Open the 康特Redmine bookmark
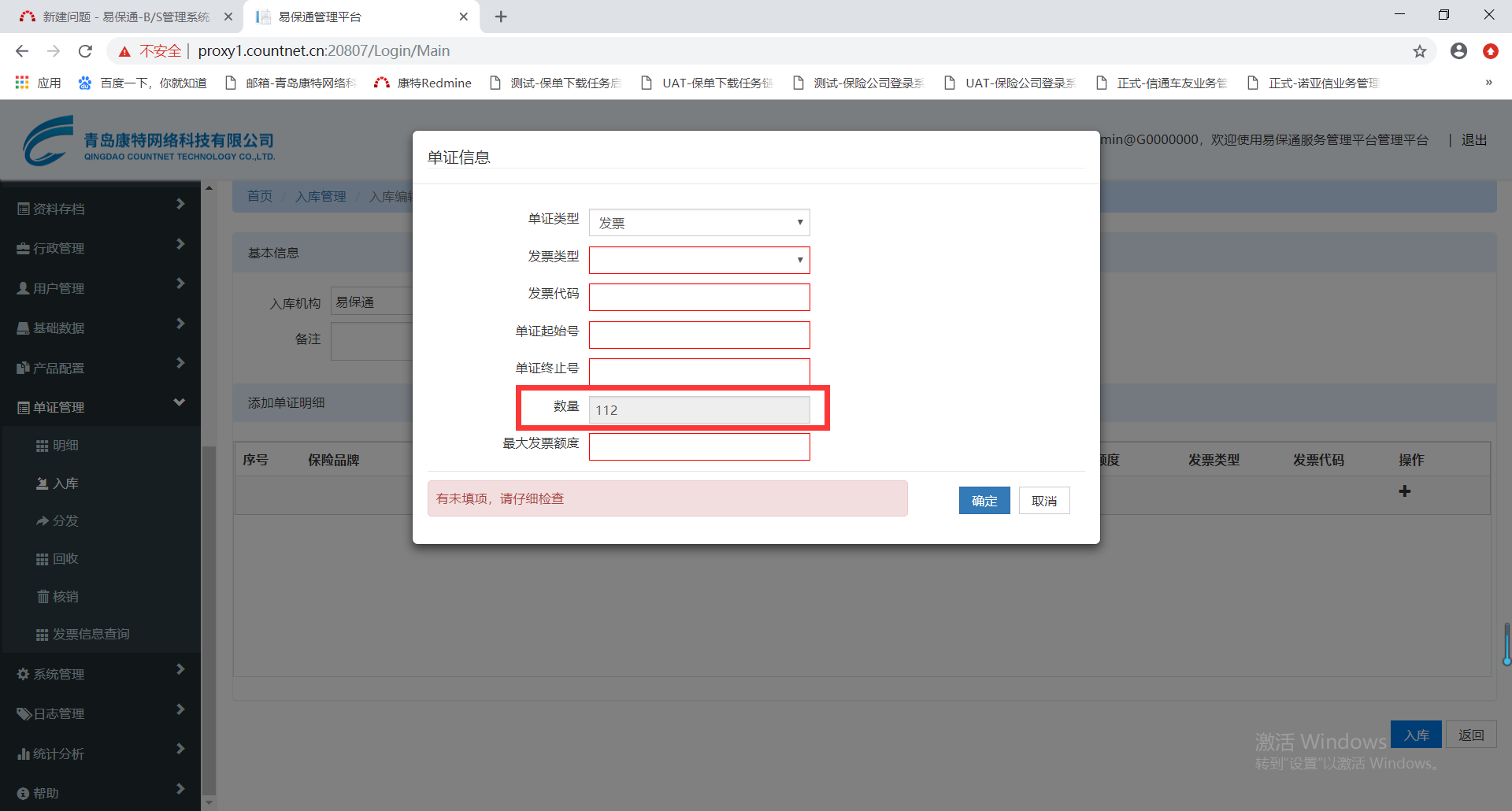The width and height of the screenshot is (1512, 811). click(423, 83)
